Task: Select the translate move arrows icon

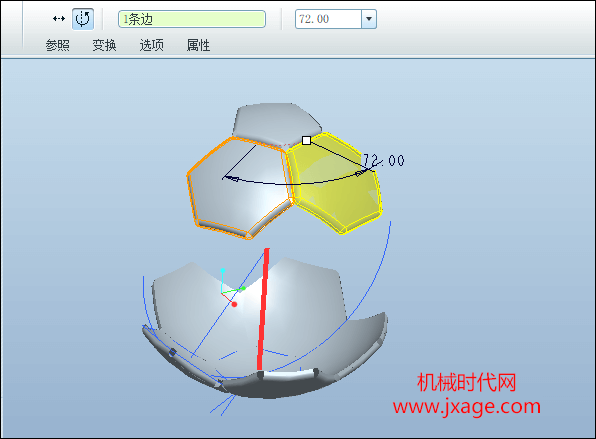Action: pos(59,19)
